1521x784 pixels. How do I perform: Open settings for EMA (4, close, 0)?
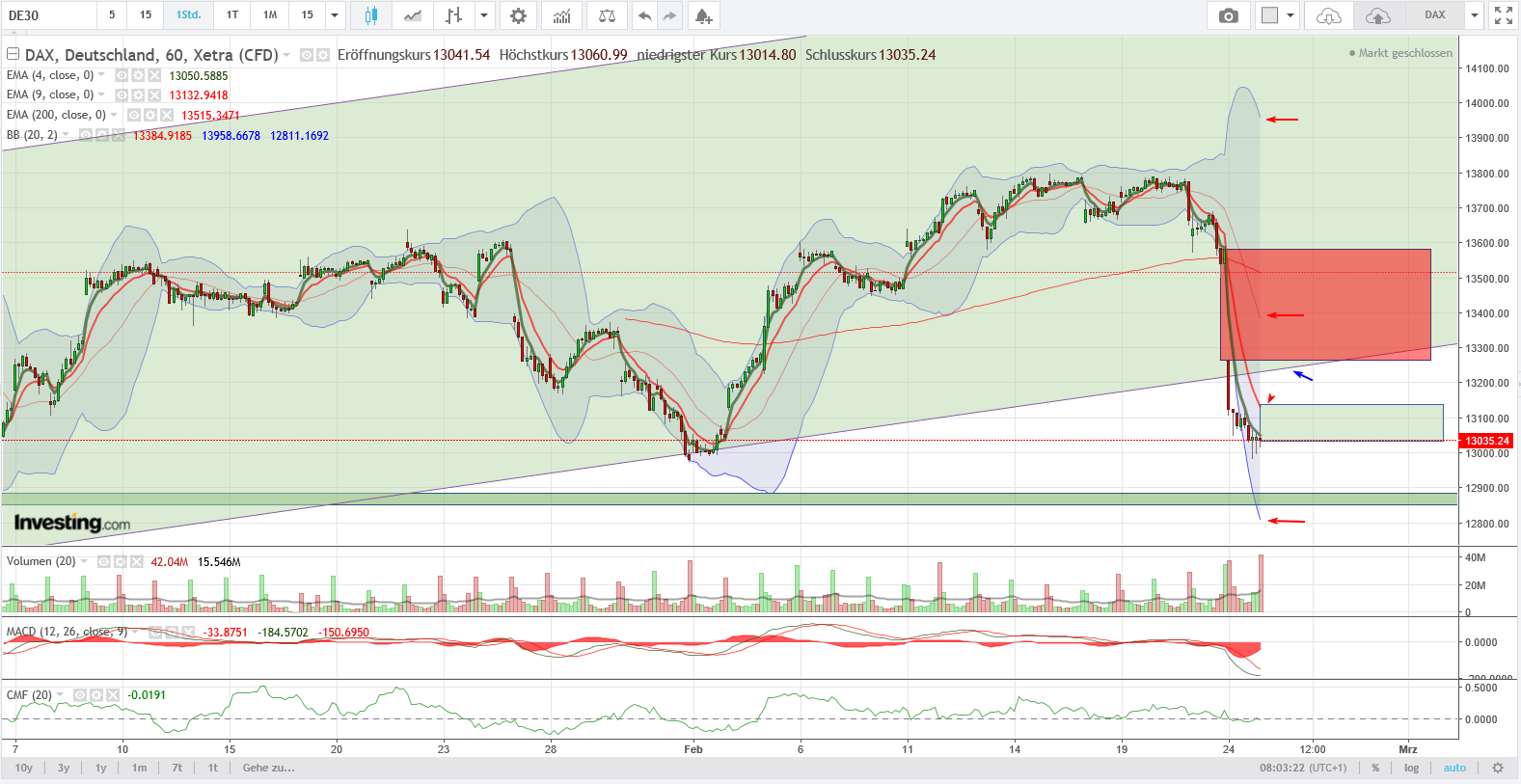tap(138, 75)
